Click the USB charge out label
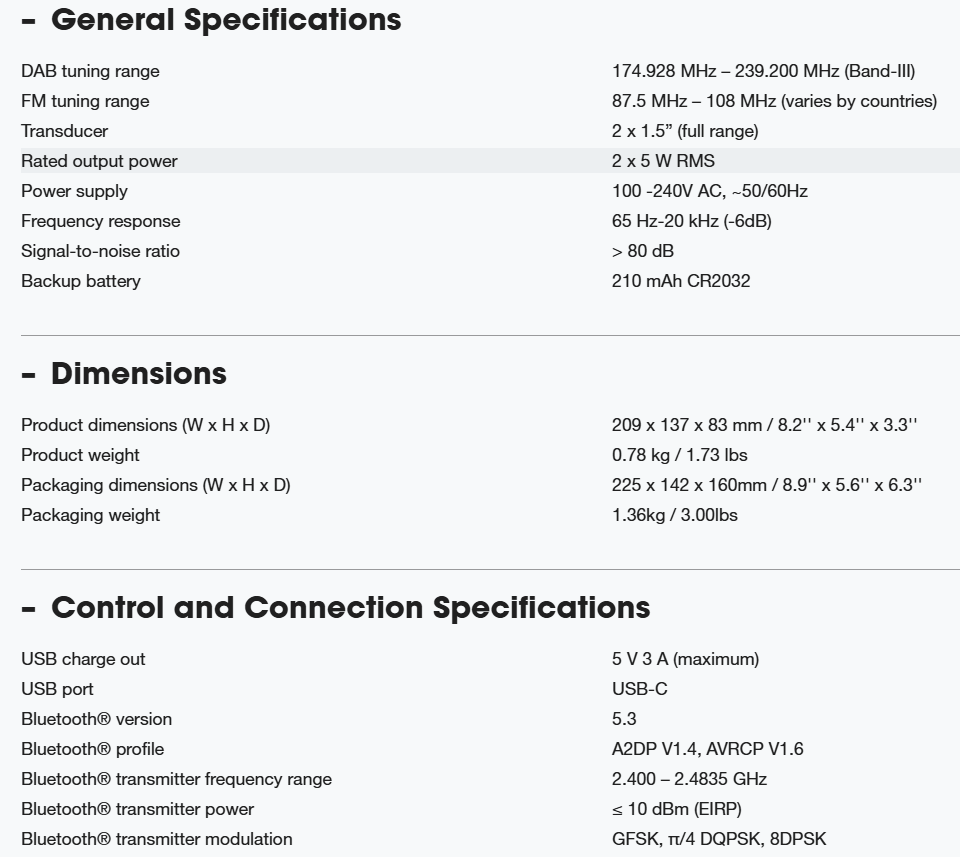The width and height of the screenshot is (960, 857). 83,659
